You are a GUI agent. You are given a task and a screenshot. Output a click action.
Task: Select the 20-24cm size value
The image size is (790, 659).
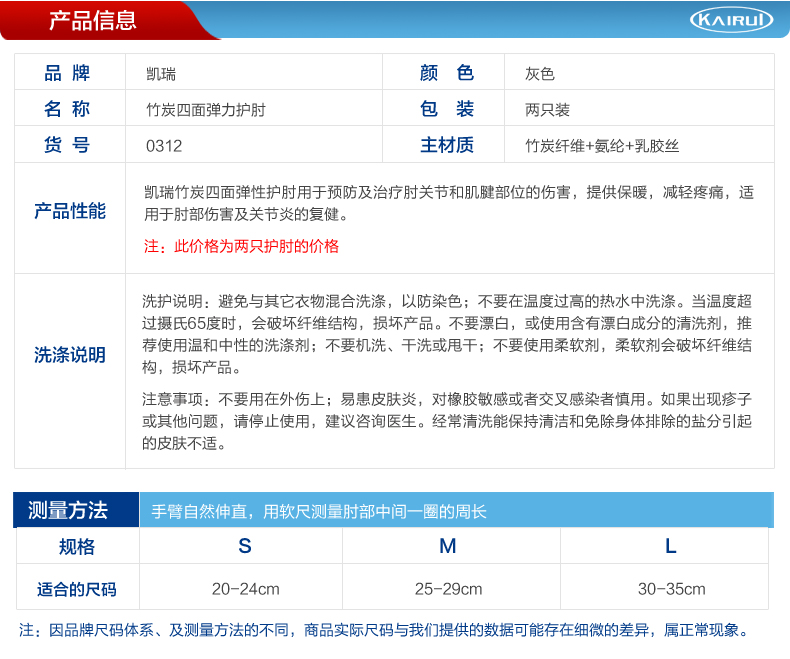click(x=245, y=589)
